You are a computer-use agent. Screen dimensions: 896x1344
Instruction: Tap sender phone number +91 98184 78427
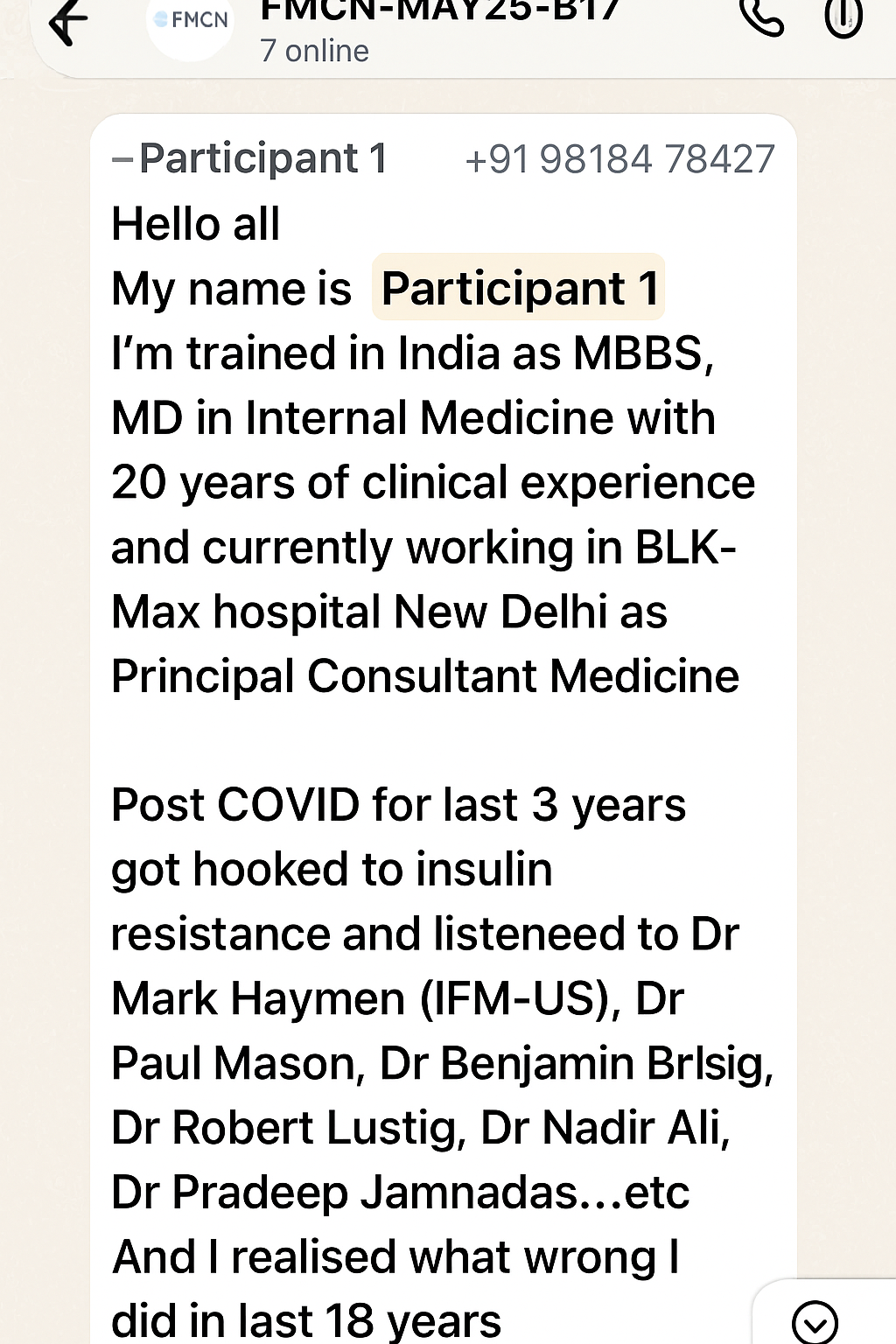(619, 159)
